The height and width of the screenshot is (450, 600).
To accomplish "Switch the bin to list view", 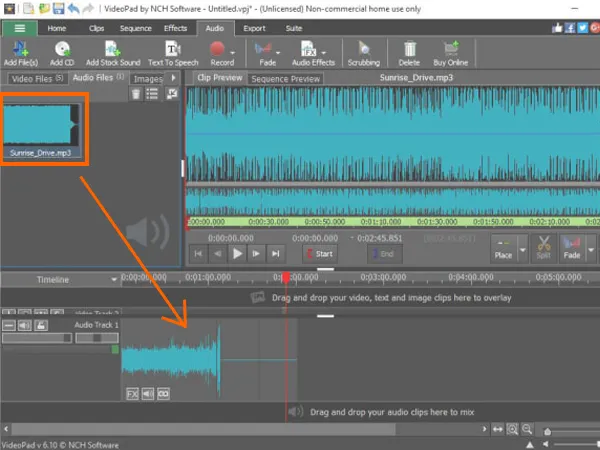I will (x=152, y=94).
